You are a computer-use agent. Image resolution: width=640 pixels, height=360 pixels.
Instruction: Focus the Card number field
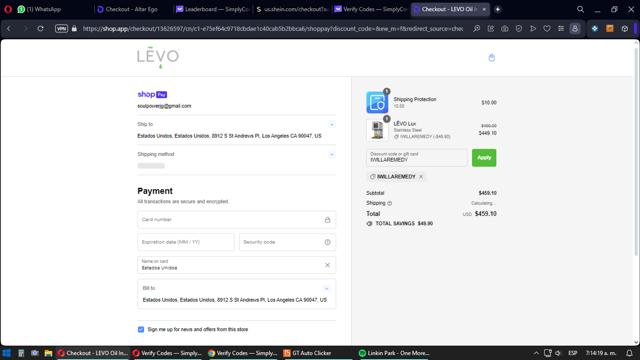[236, 220]
